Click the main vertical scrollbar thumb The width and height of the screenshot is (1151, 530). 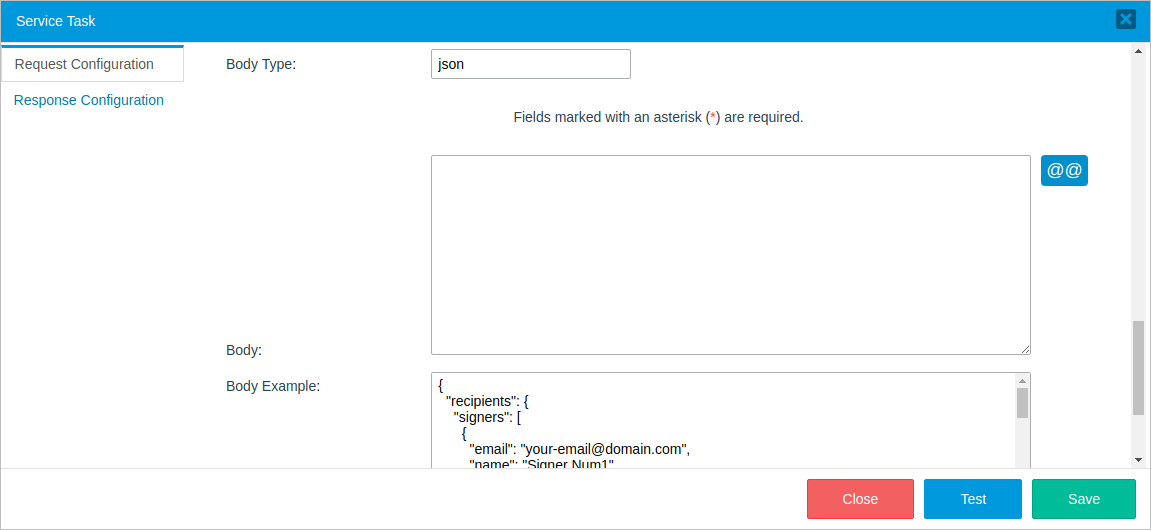[1138, 367]
